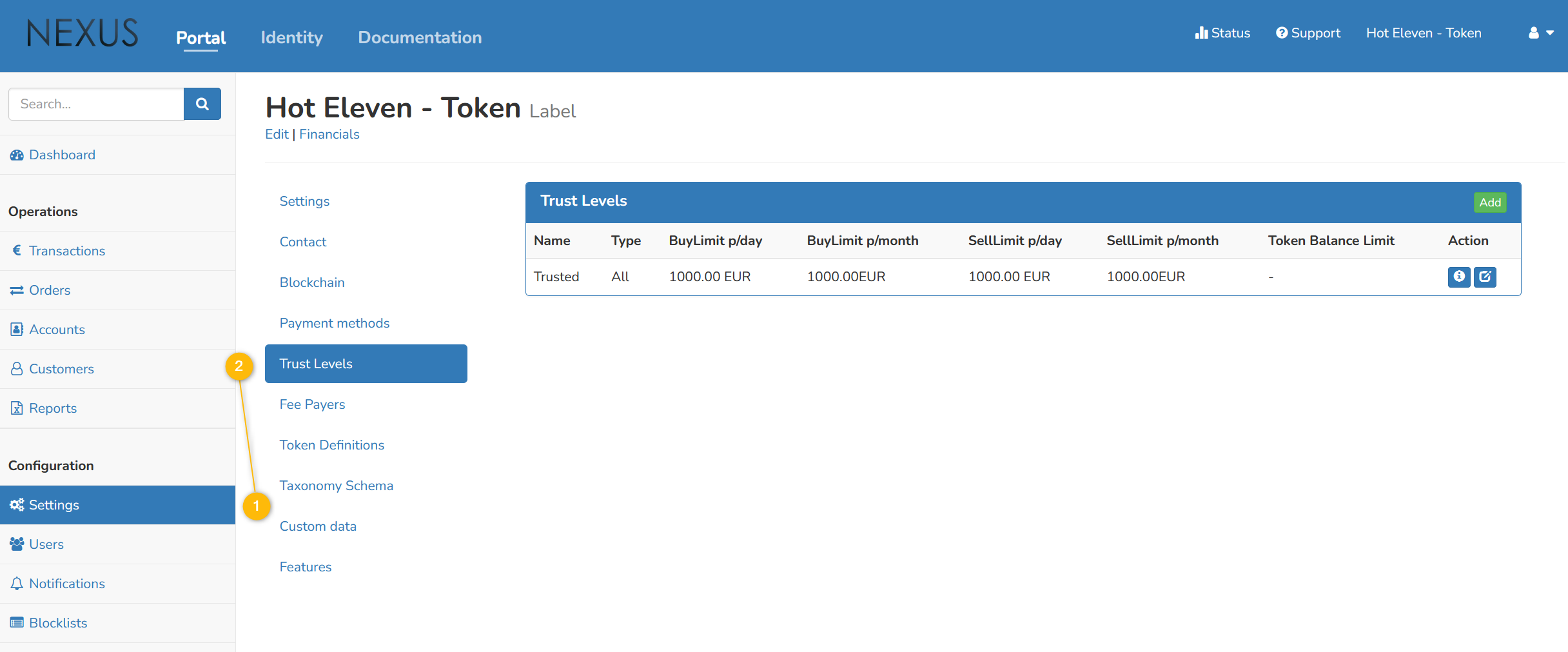The image size is (1568, 652).
Task: Click the Edit link under title
Action: click(277, 134)
